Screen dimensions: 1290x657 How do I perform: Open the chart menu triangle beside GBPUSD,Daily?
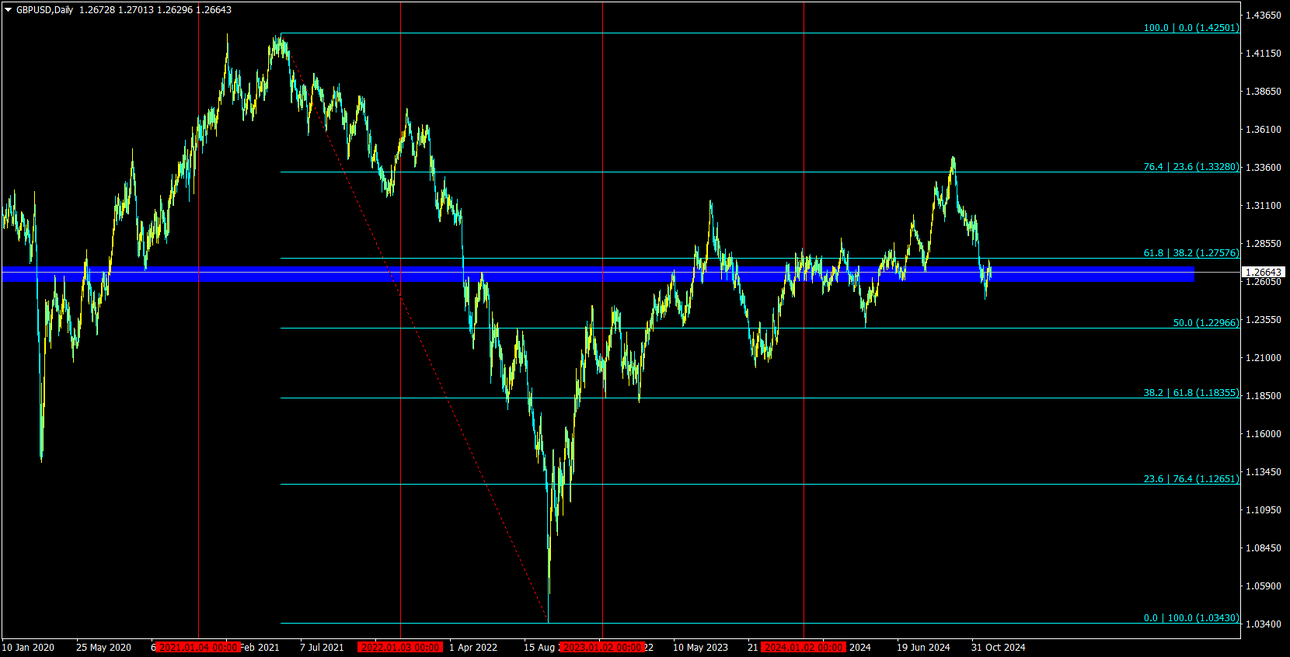[x=8, y=9]
